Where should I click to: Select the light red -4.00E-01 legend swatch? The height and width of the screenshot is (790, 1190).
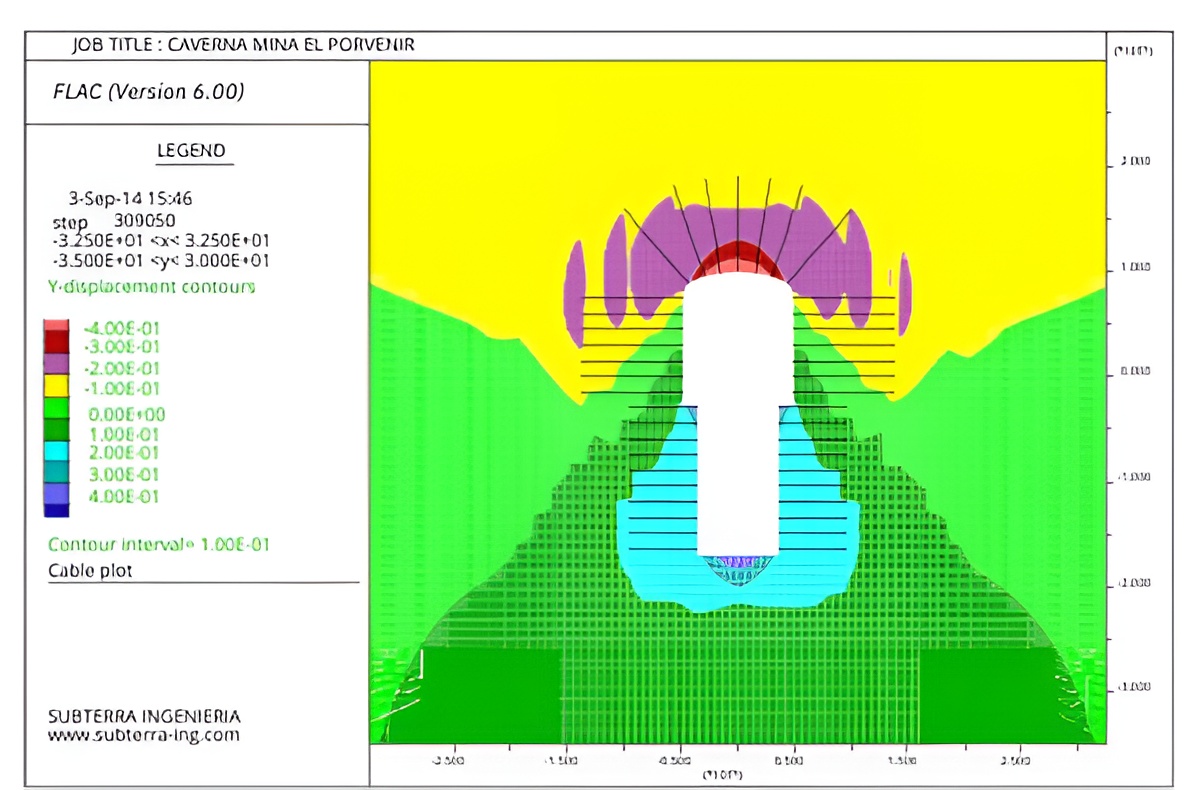tap(56, 326)
